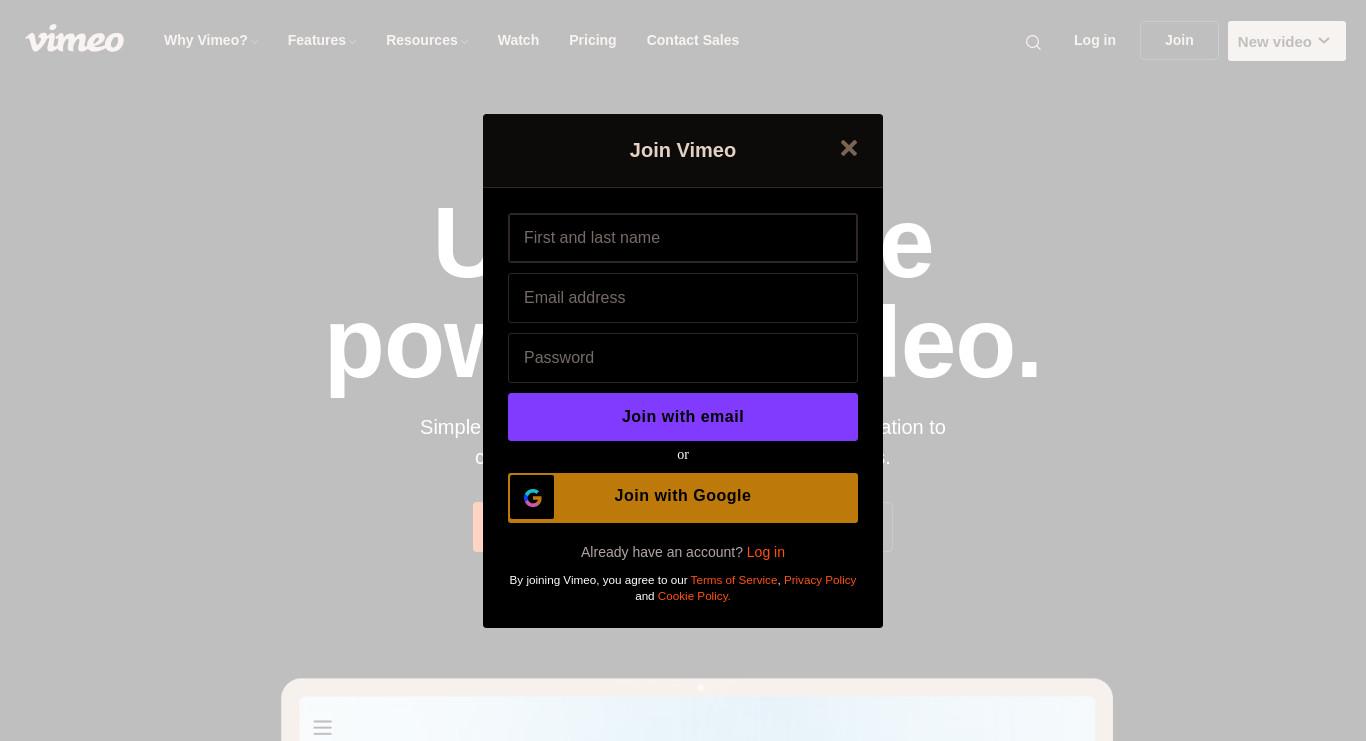Open hamburger menu in preview below

tap(322, 728)
